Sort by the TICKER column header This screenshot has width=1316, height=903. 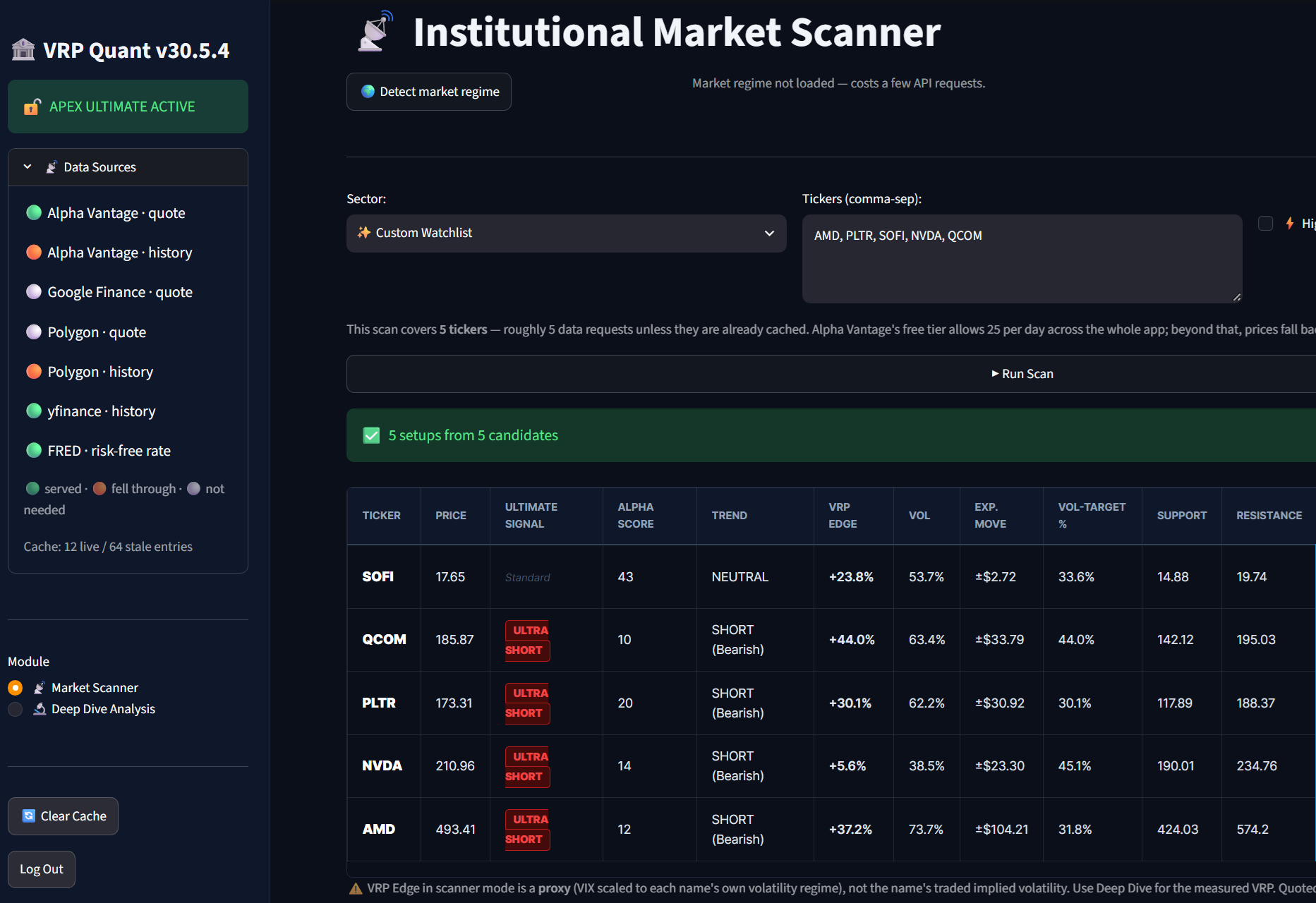[384, 516]
